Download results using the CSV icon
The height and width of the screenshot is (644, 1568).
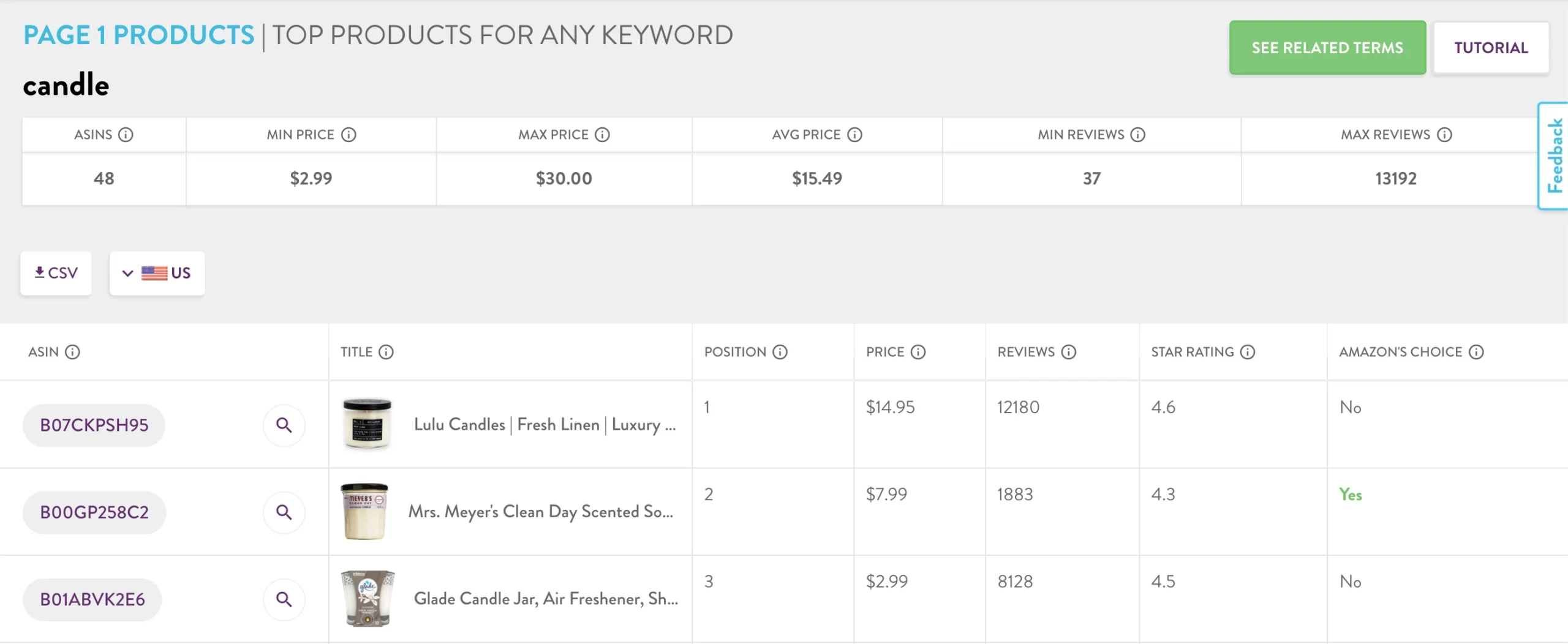click(56, 273)
